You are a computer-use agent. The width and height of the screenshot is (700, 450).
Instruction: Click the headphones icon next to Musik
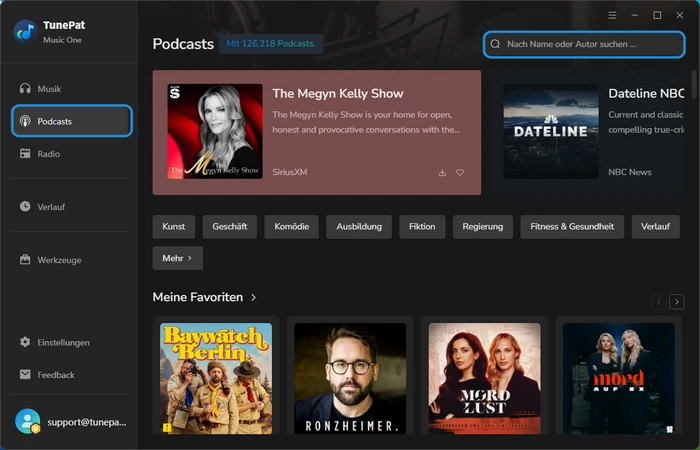pos(25,88)
